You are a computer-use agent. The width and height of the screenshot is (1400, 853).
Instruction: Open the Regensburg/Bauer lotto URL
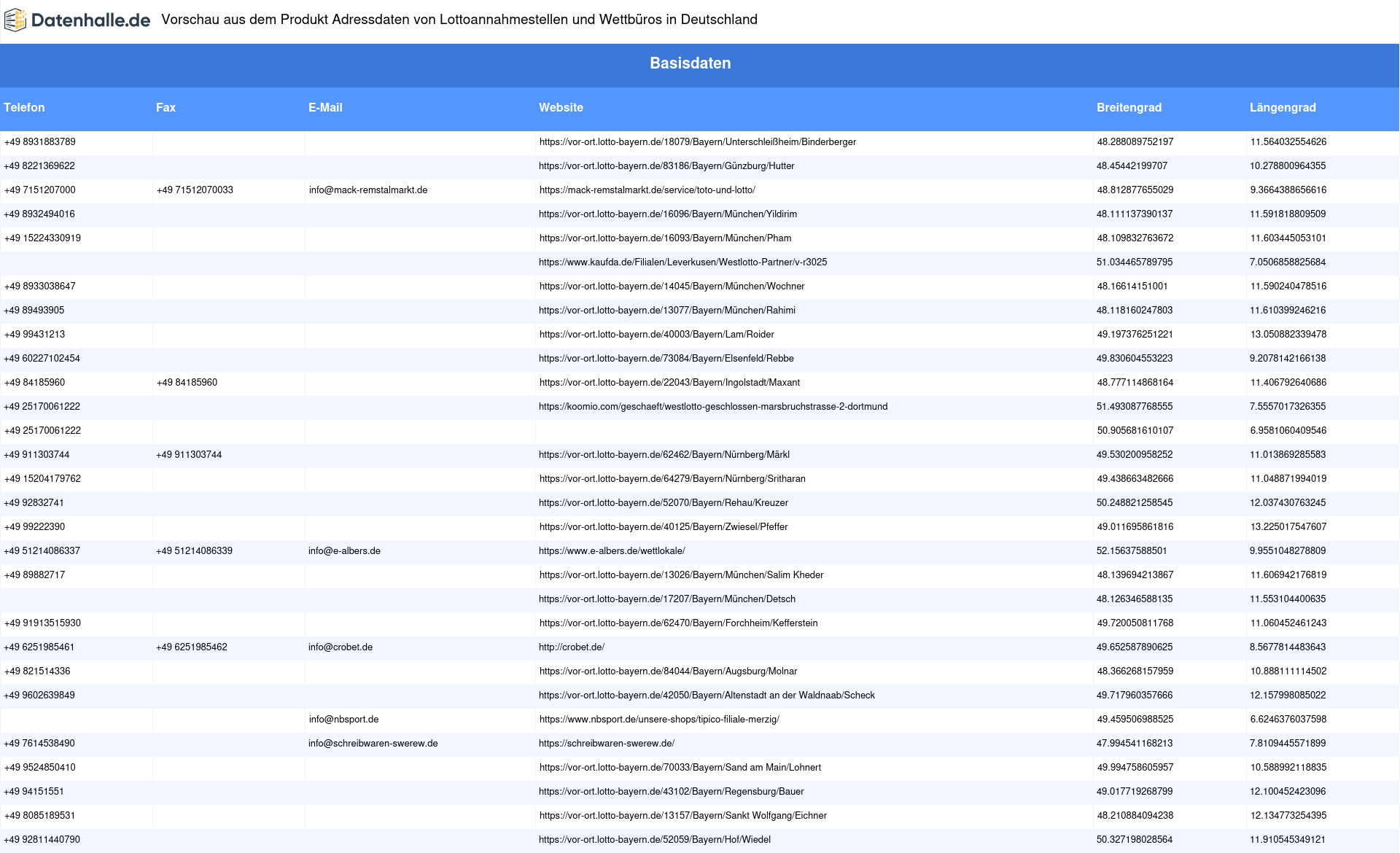pos(672,792)
